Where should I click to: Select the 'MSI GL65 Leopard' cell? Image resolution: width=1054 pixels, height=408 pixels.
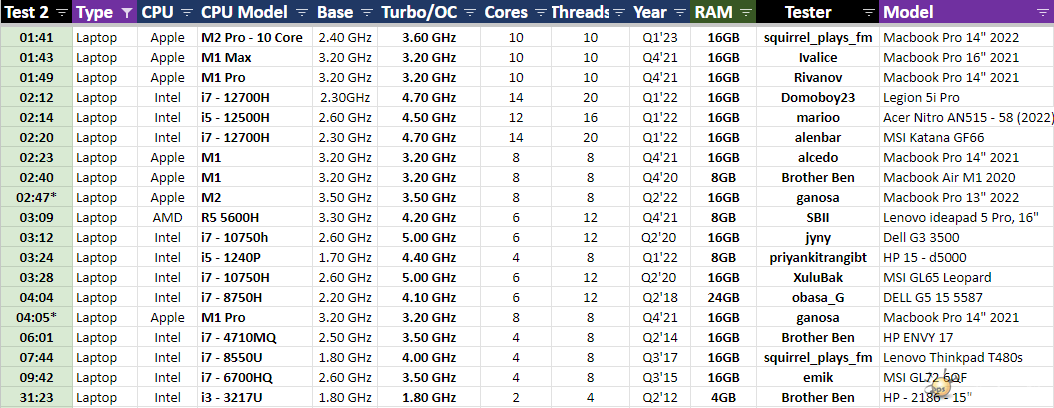pyautogui.click(x=967, y=278)
